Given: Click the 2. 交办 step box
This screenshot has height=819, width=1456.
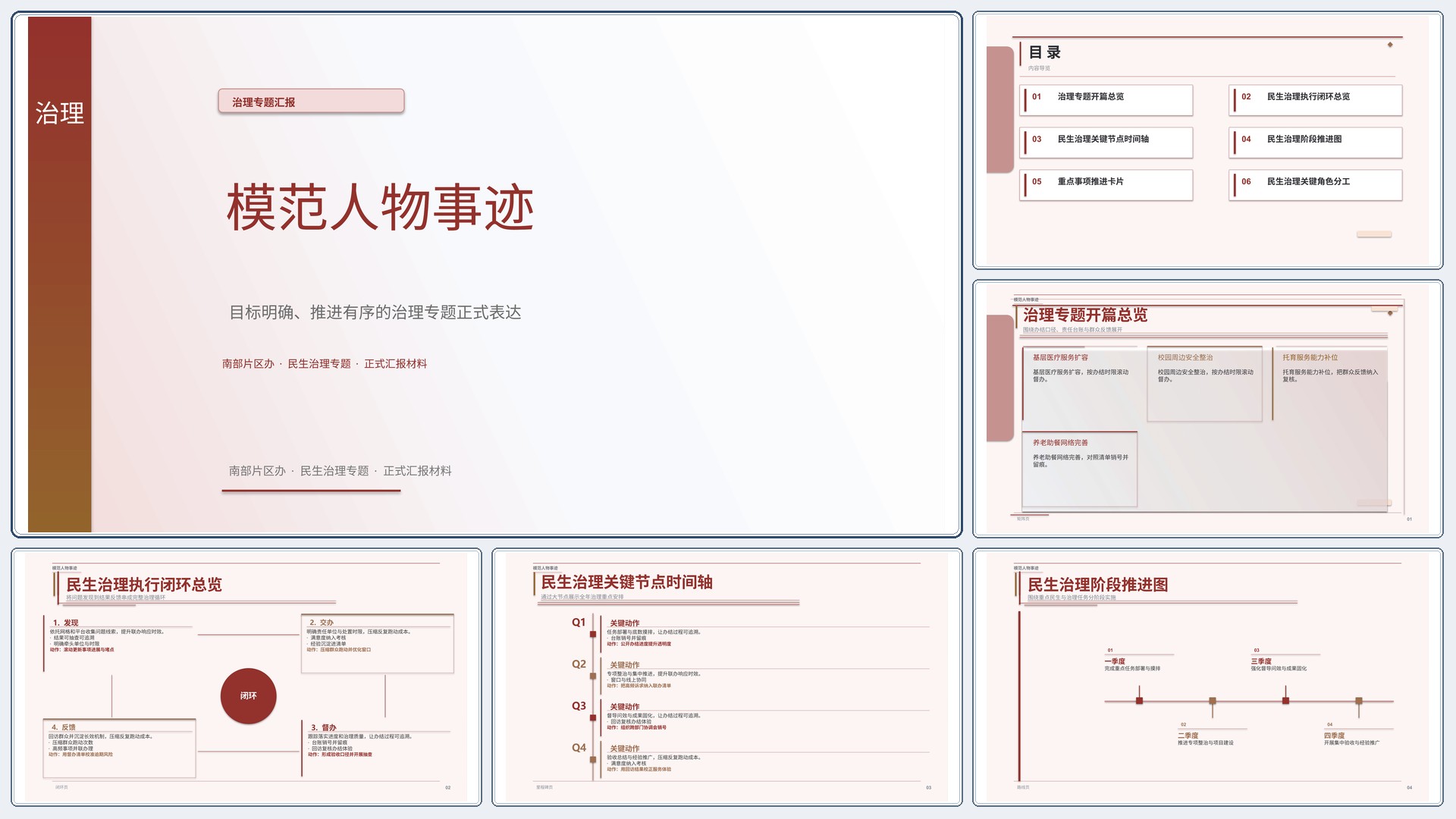Looking at the screenshot, I should point(378,643).
